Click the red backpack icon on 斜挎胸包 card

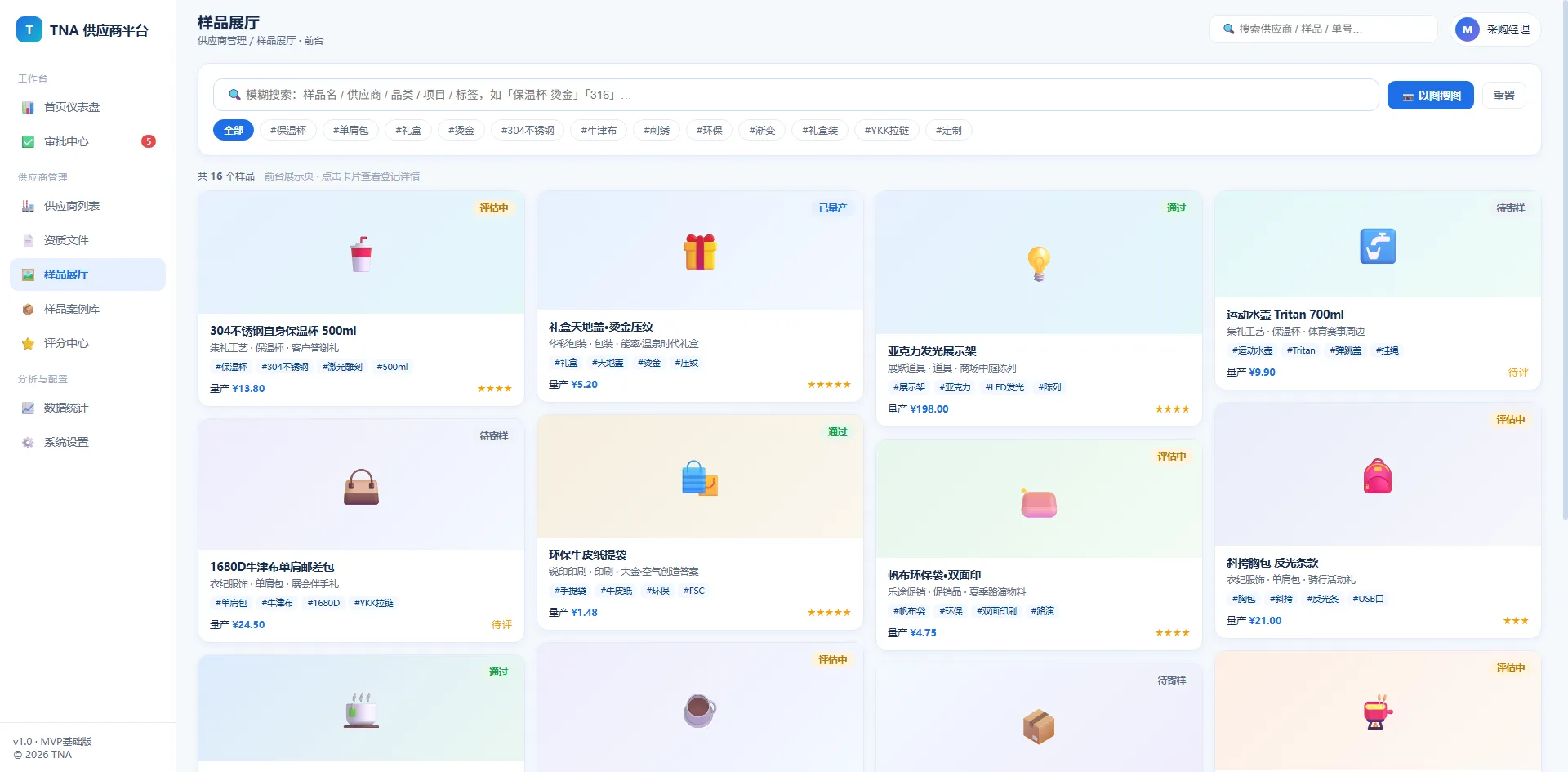click(1378, 475)
